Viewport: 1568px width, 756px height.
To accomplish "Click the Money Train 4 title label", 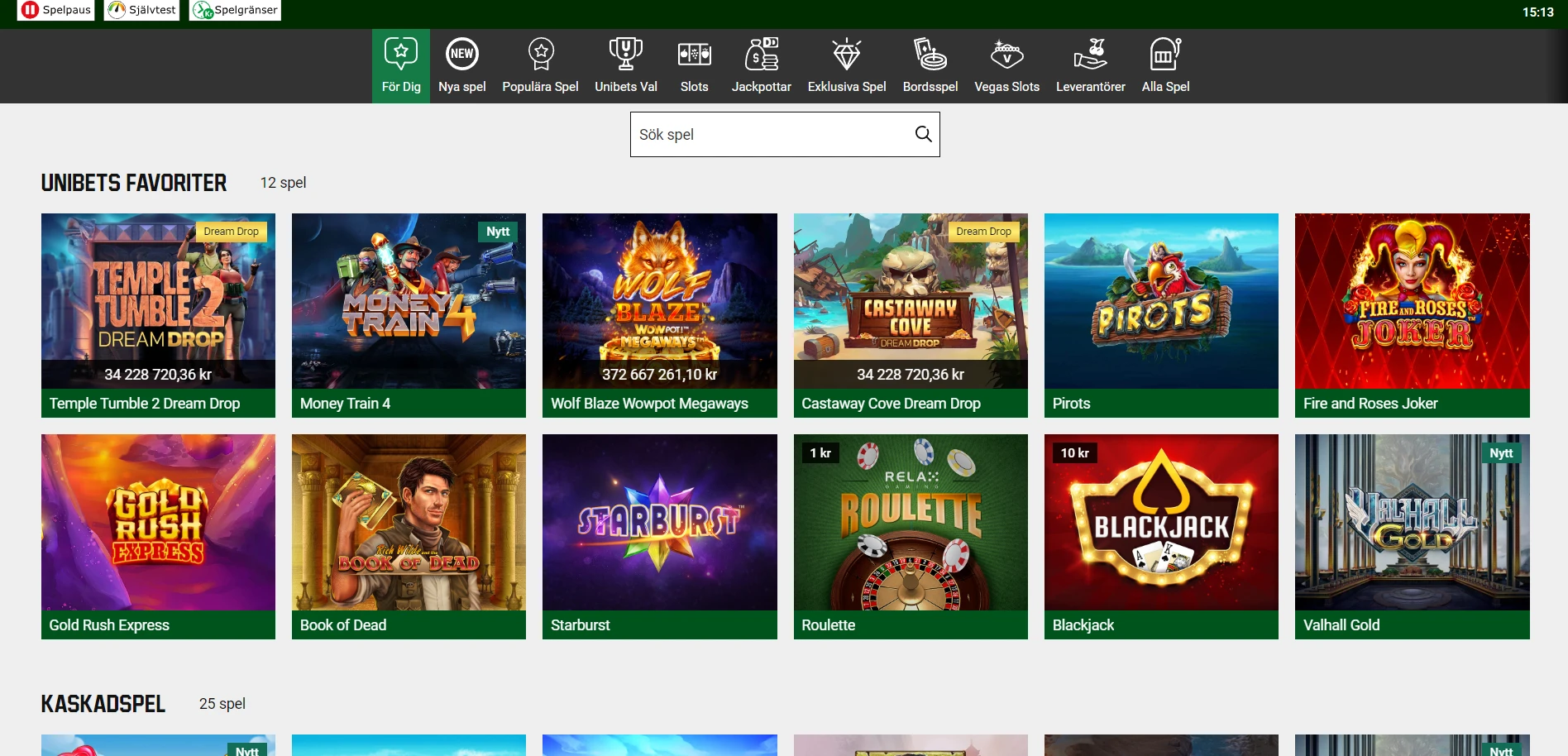I will coord(345,404).
